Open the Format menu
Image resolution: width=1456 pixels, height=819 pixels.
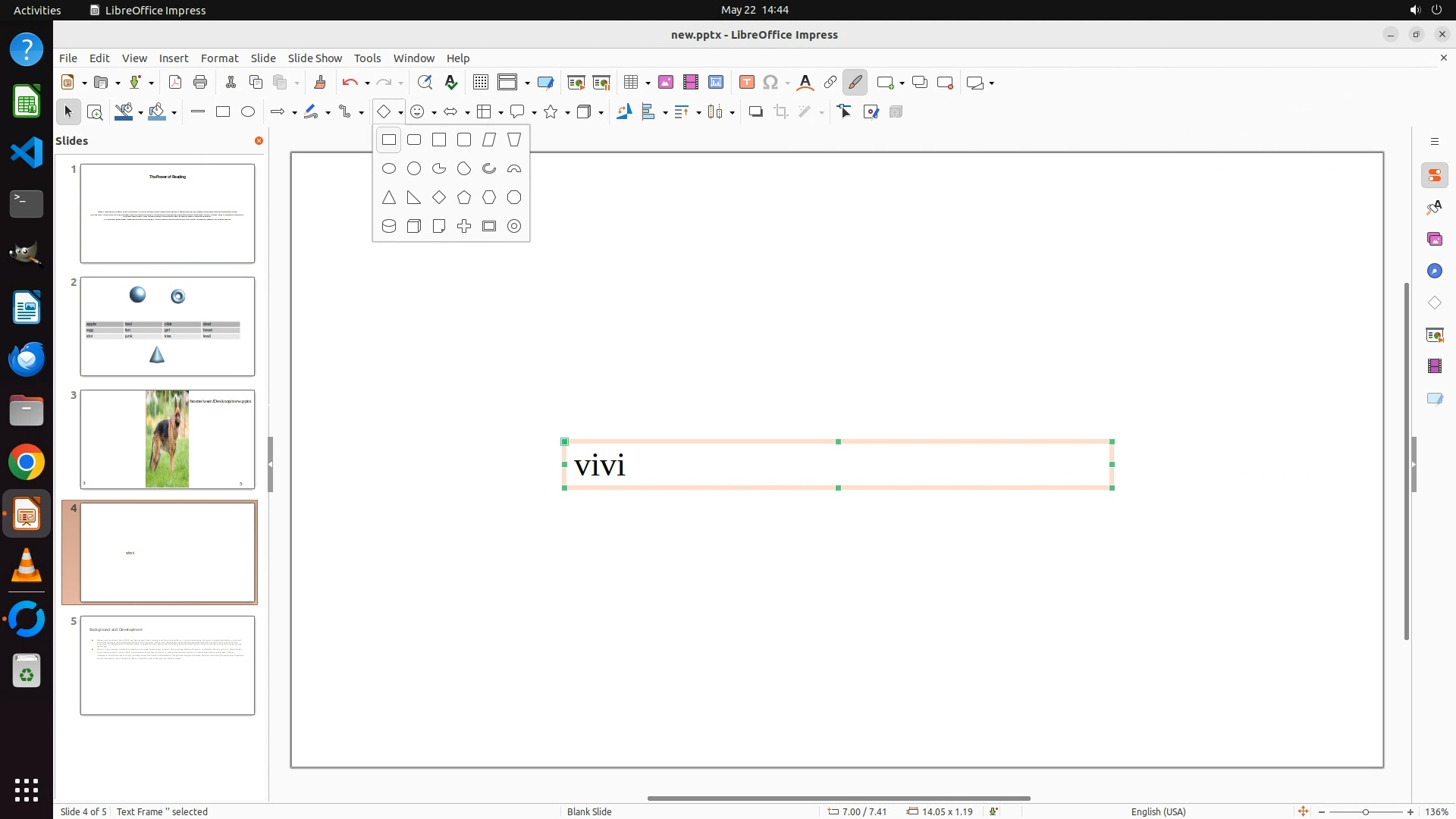coord(219,58)
